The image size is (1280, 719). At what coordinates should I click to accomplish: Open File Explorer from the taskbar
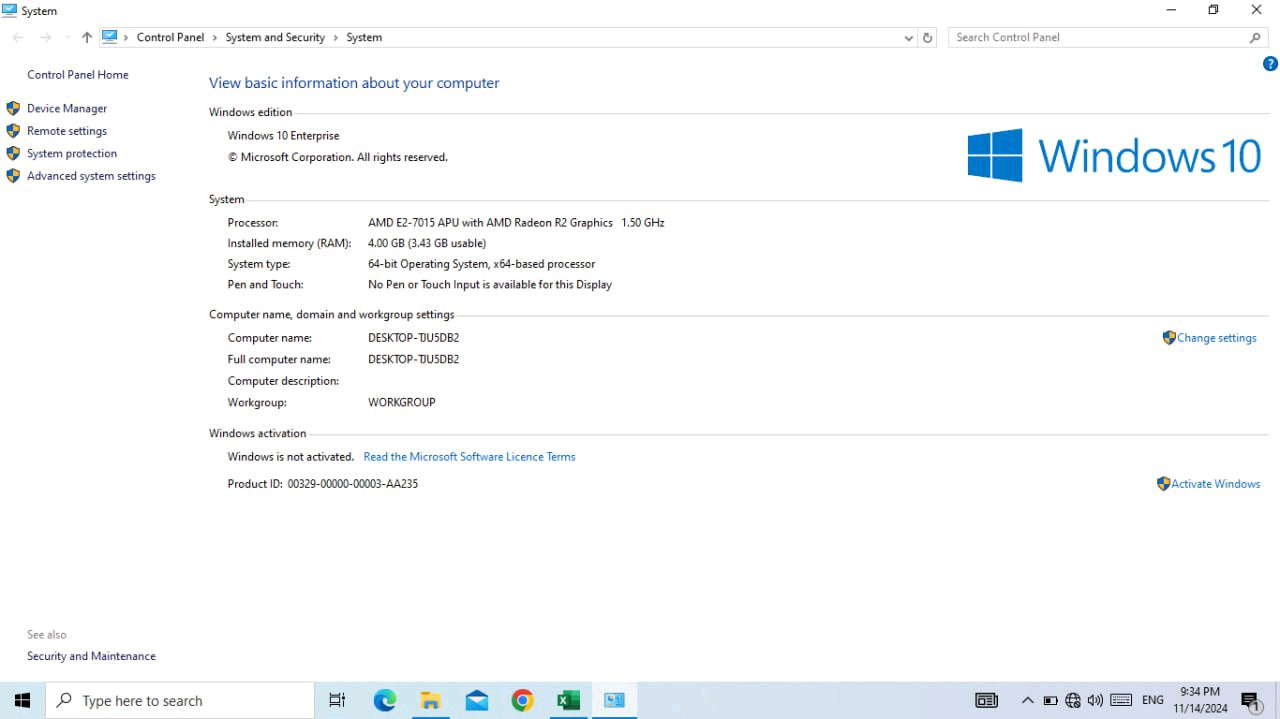[x=431, y=700]
